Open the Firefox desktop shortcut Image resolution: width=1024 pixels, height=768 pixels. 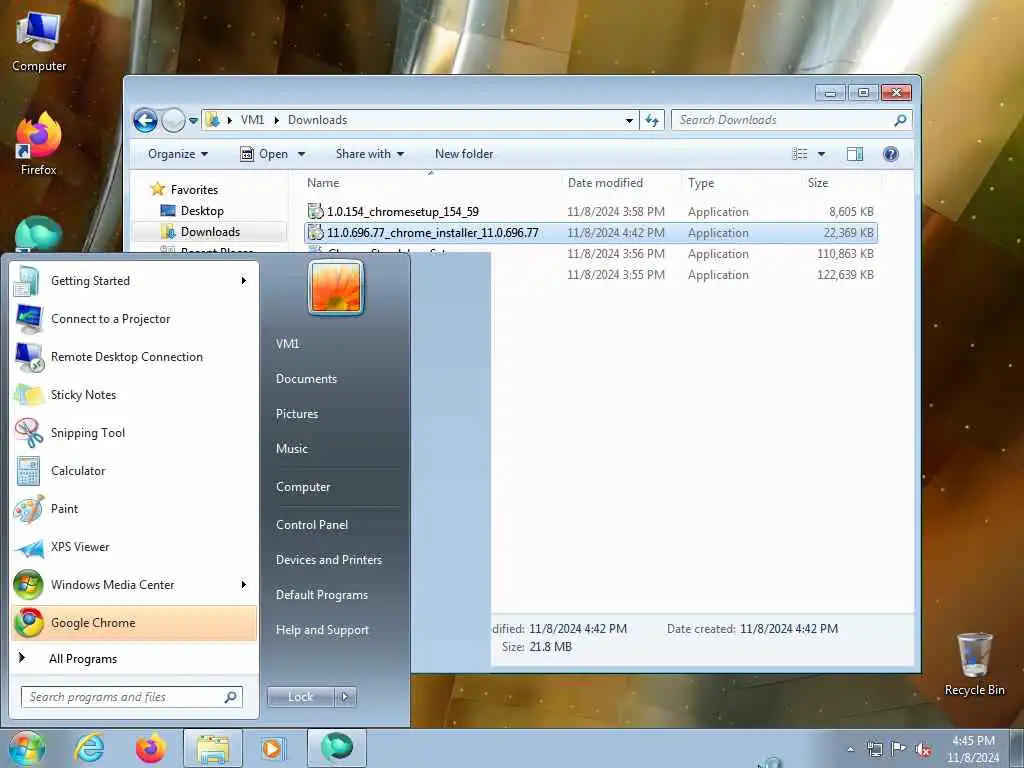point(39,145)
